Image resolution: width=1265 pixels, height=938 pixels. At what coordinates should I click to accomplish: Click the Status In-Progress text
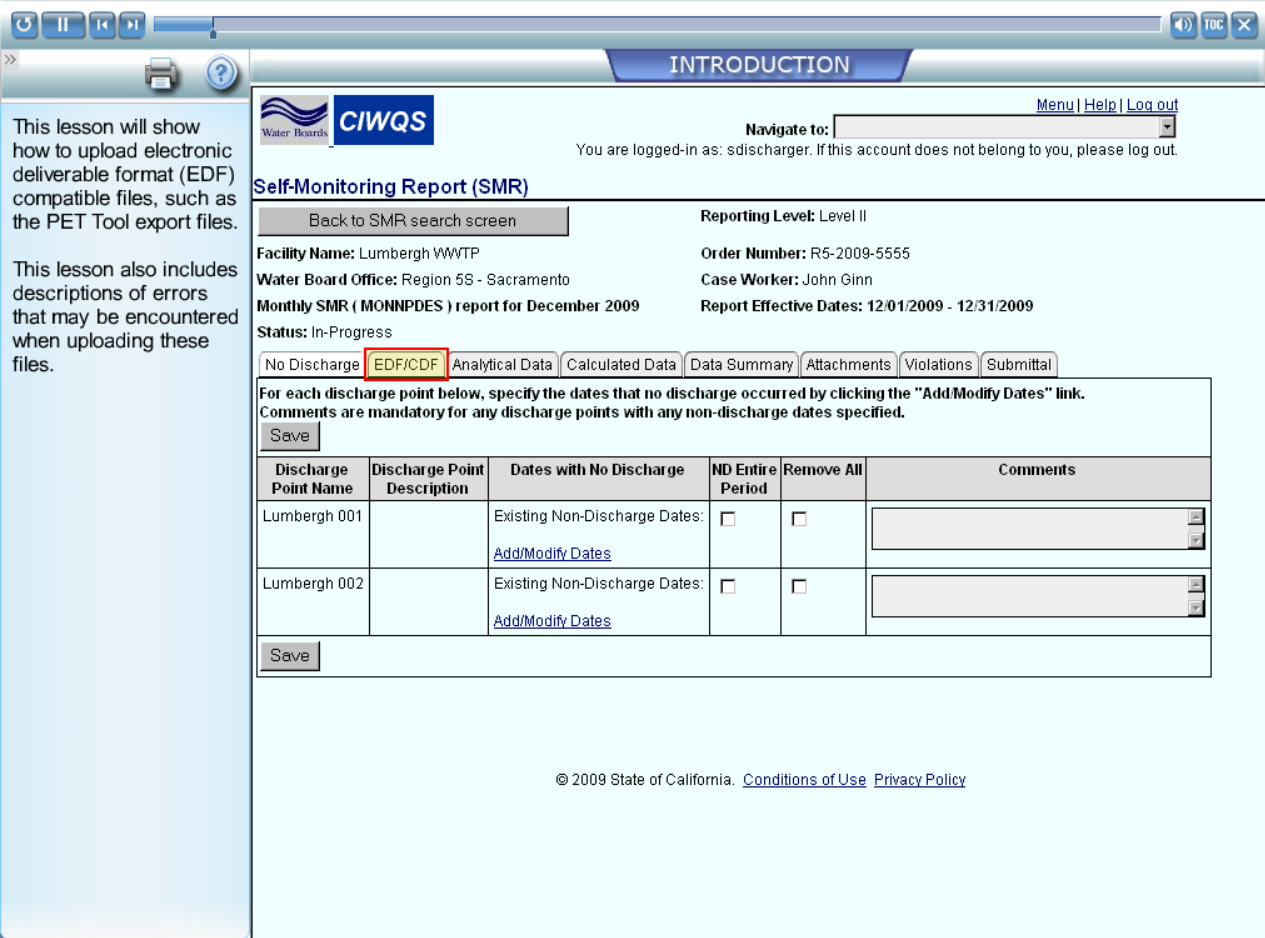[324, 332]
